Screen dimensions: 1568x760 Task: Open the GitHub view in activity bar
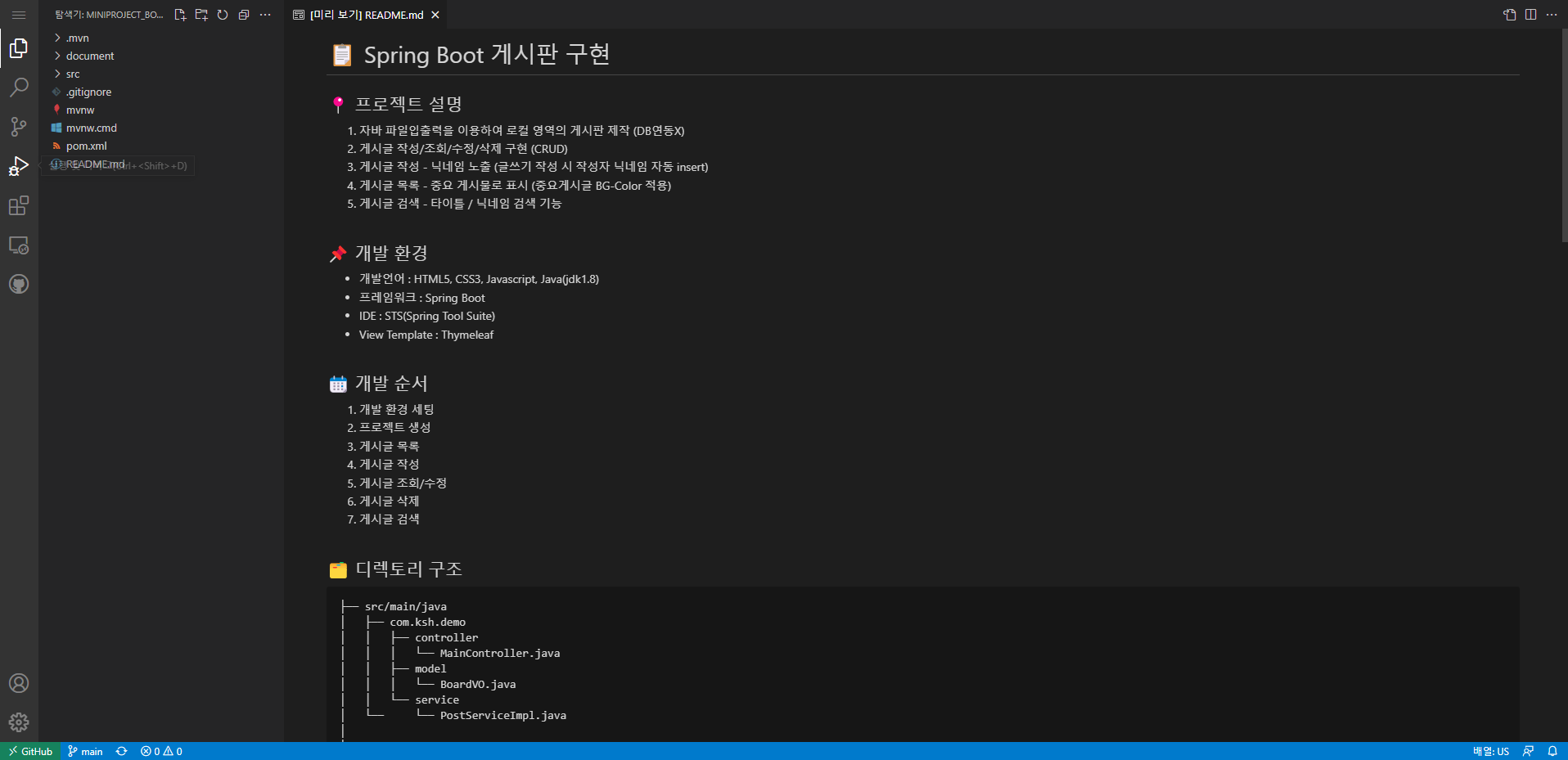click(x=19, y=284)
